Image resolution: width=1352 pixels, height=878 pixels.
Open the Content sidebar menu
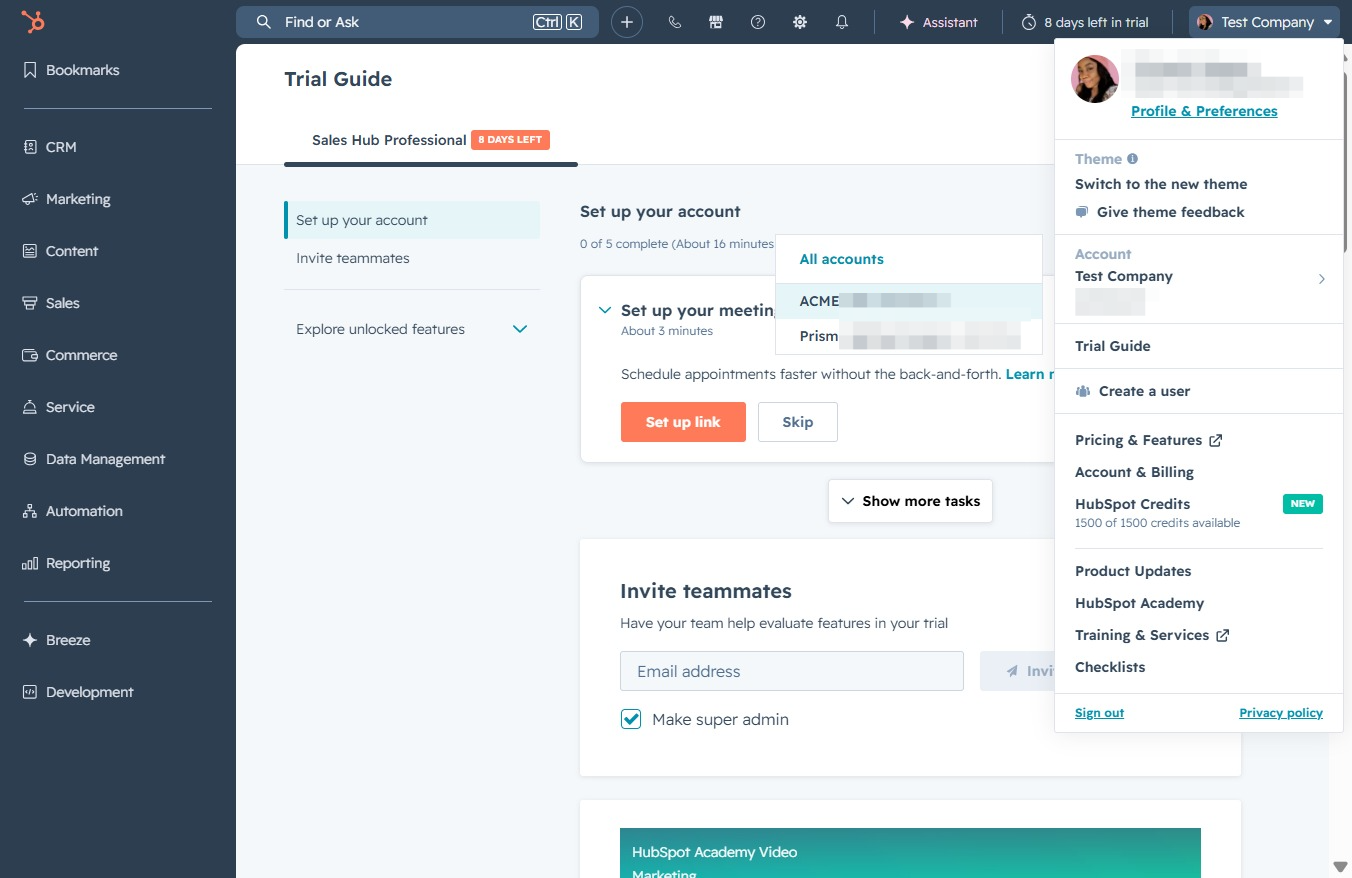pos(61,251)
